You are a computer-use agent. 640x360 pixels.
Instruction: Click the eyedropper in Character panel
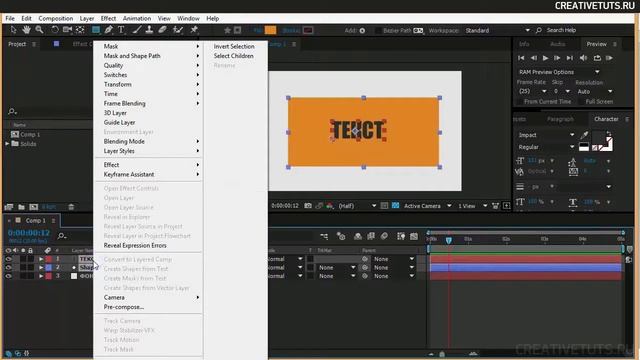pos(584,135)
